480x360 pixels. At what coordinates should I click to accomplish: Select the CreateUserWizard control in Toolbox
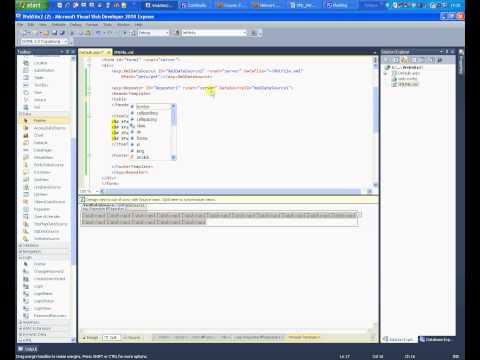pyautogui.click(x=50, y=279)
